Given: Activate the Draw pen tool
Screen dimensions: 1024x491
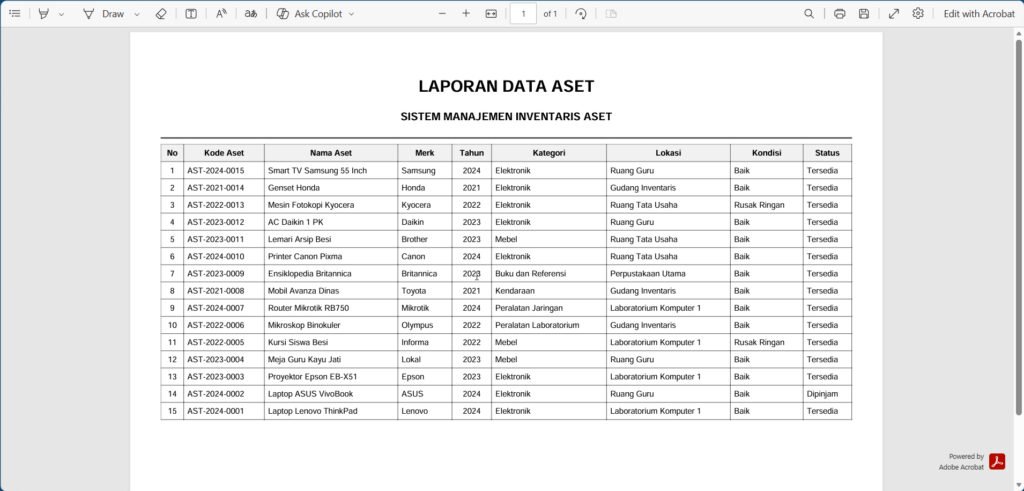Looking at the screenshot, I should pos(103,14).
